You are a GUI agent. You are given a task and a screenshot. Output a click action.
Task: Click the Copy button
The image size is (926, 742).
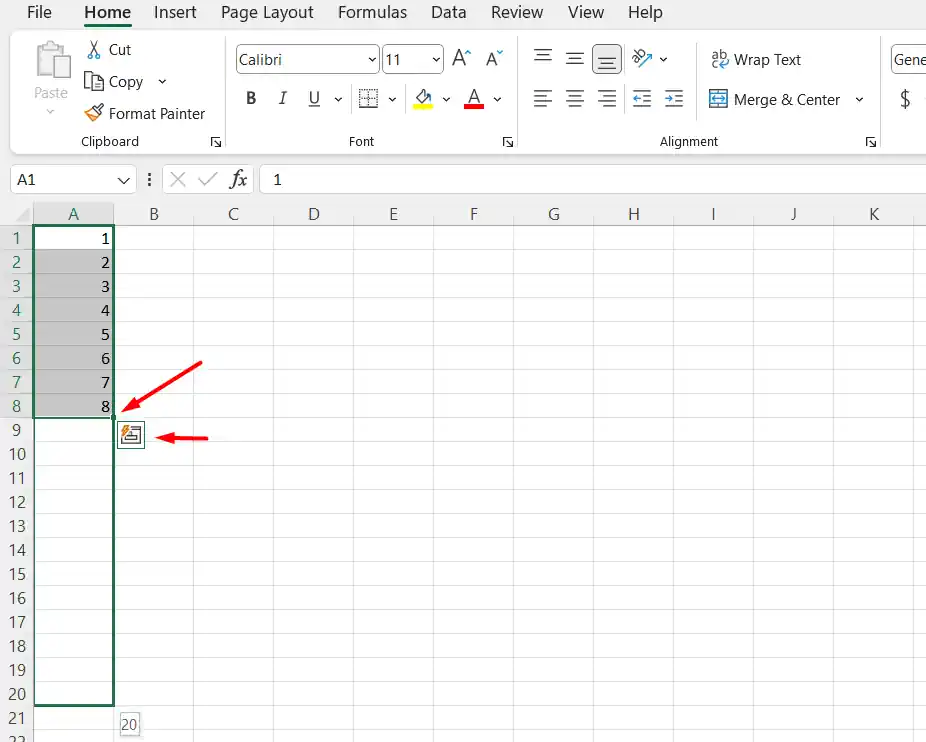[115, 82]
